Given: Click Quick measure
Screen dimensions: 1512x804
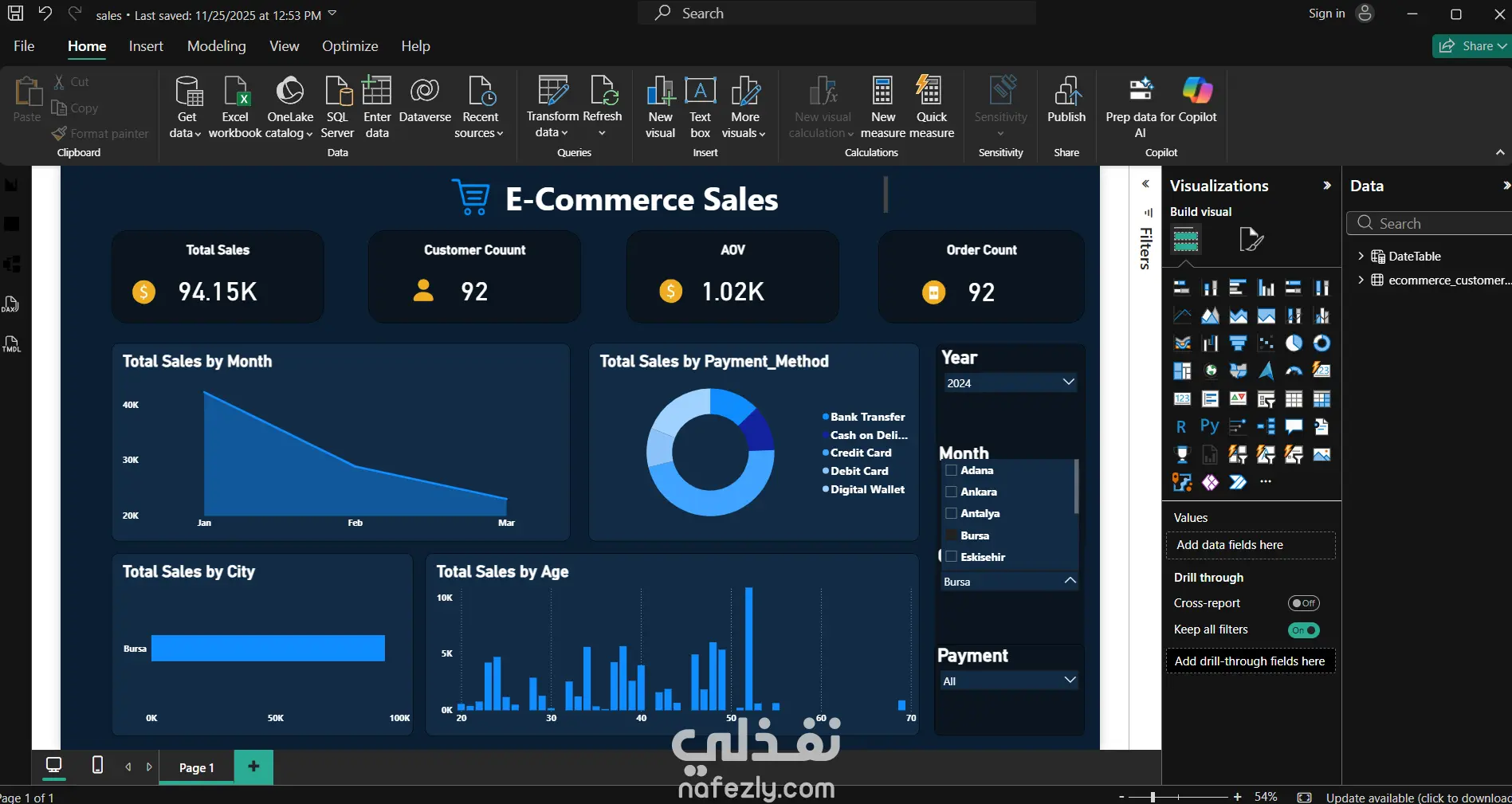Looking at the screenshot, I should pyautogui.click(x=931, y=108).
